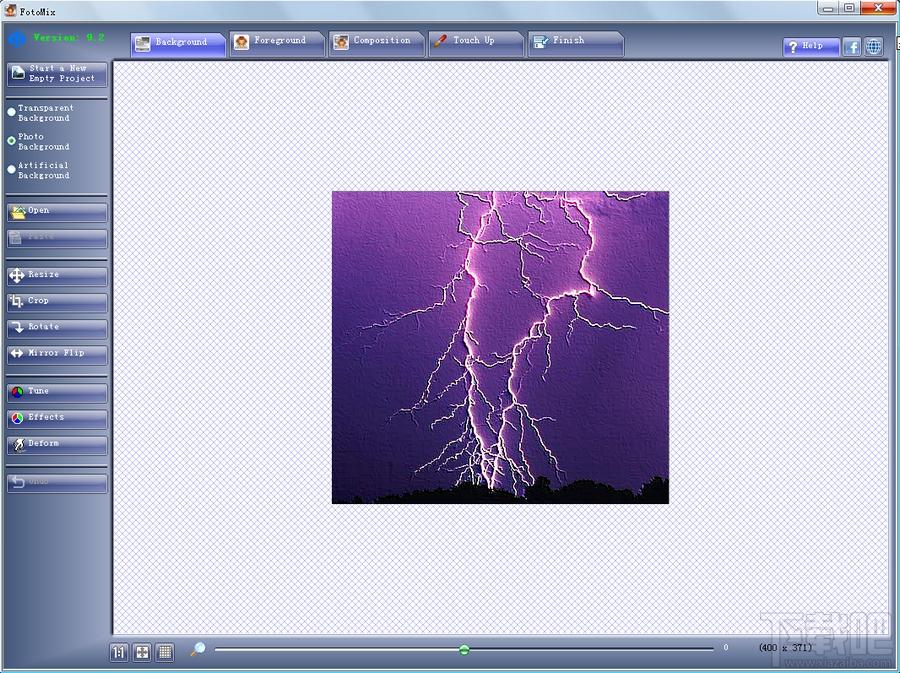Click the image size text 400 x 371
900x673 pixels.
point(785,647)
